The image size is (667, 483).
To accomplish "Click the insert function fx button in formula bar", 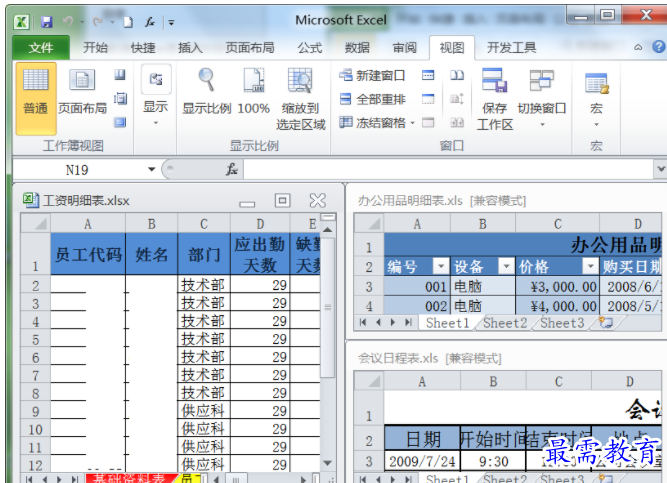I will point(232,169).
